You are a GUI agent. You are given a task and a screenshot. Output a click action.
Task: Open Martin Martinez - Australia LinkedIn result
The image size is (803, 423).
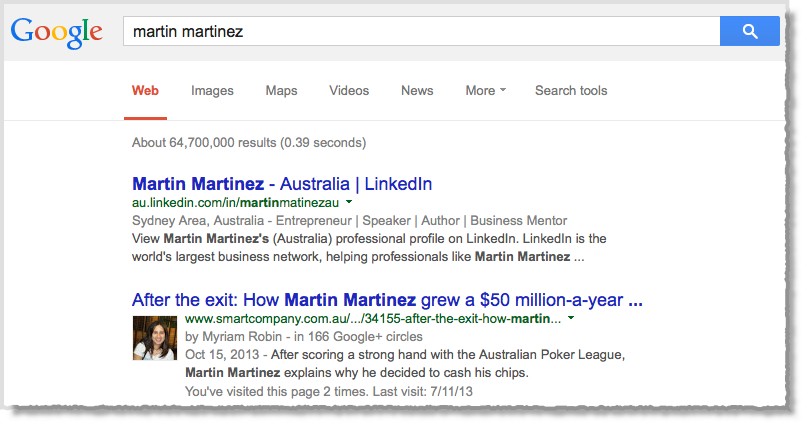pyautogui.click(x=282, y=183)
